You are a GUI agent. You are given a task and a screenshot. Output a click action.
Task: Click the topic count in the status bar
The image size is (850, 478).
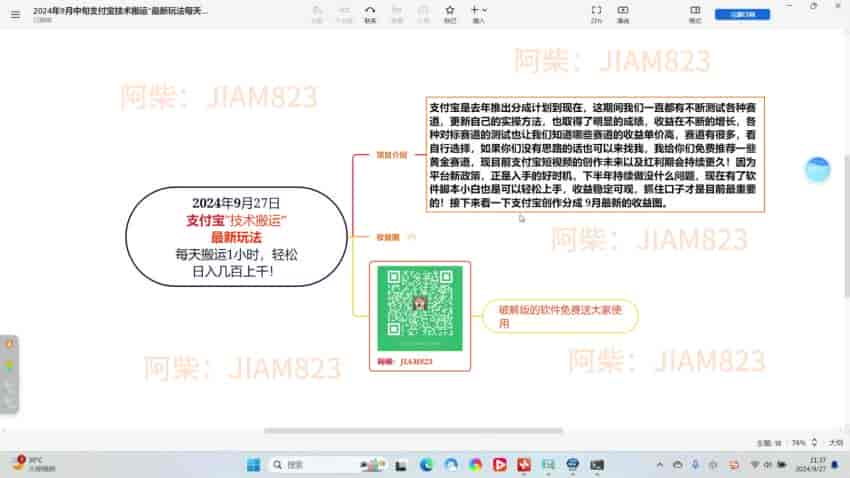click(x=769, y=443)
